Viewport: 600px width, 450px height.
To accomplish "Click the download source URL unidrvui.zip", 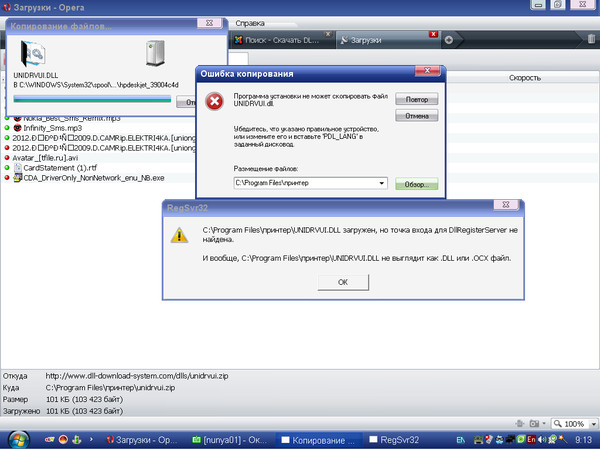I will (137, 376).
